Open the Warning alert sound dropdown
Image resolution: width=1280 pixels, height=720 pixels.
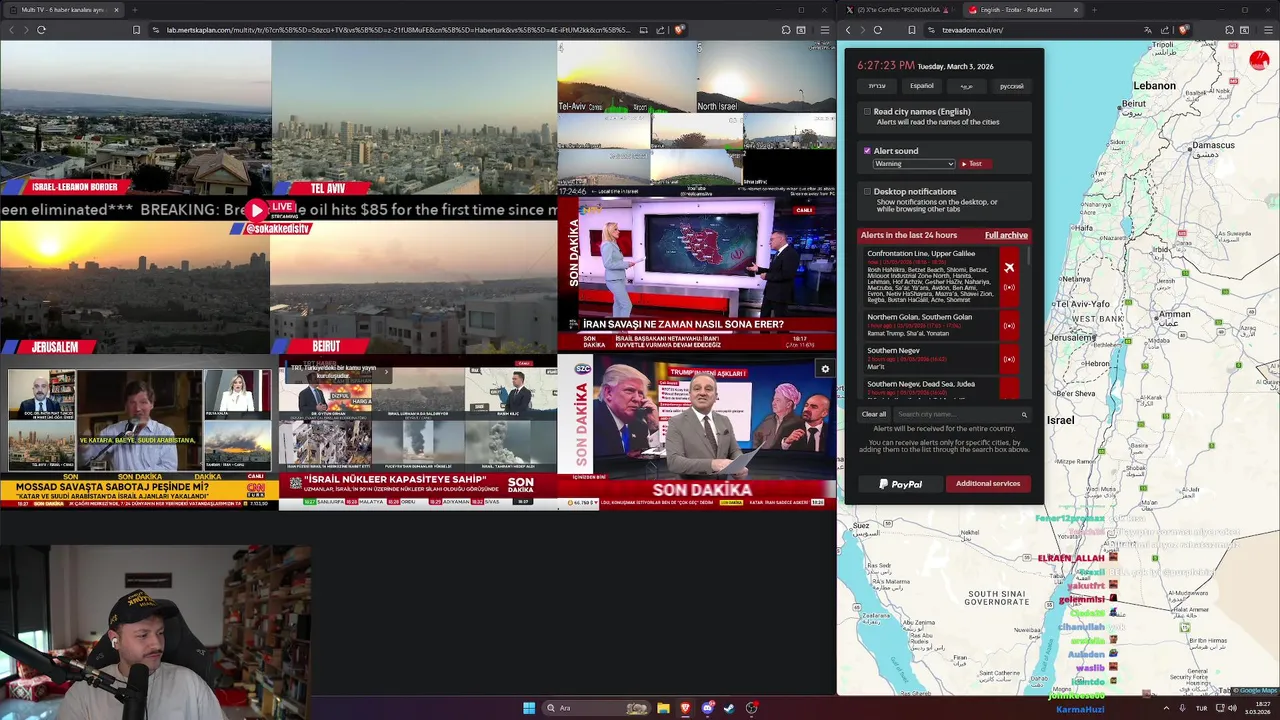click(914, 164)
